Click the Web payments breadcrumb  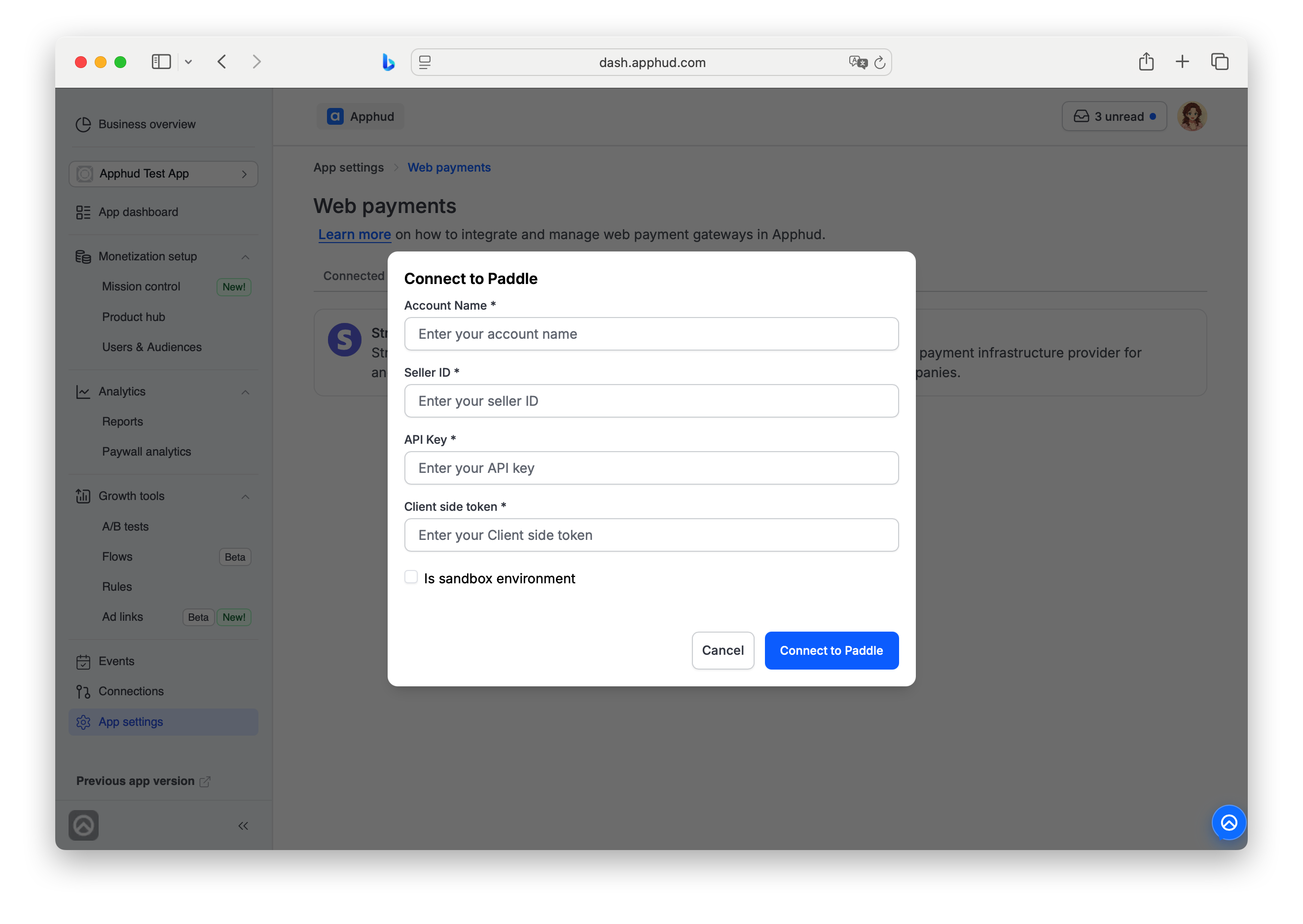click(449, 167)
